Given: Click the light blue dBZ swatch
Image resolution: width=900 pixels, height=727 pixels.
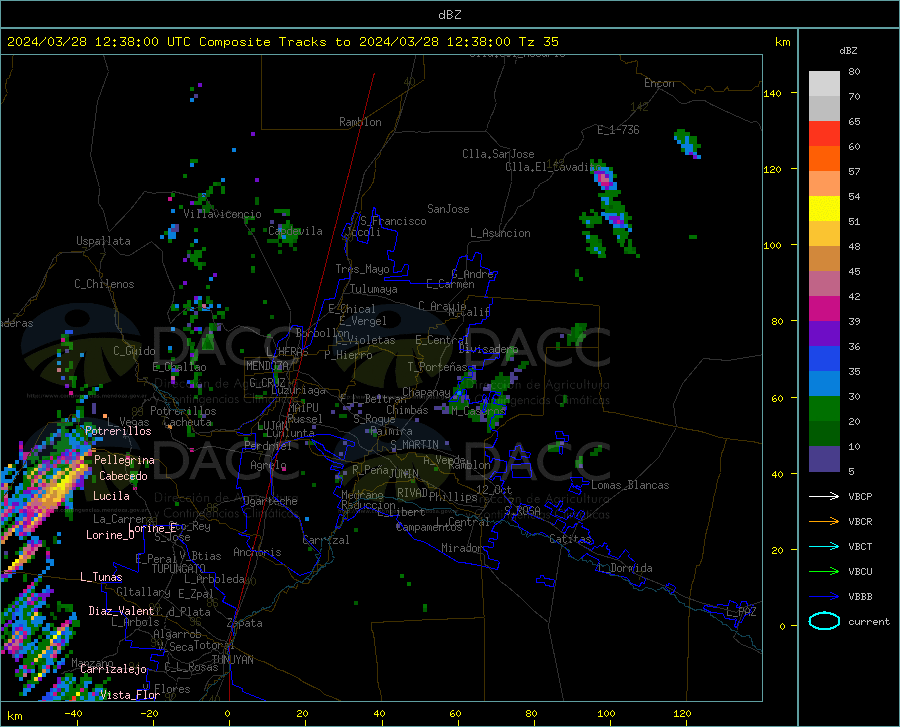Looking at the screenshot, I should point(824,384).
